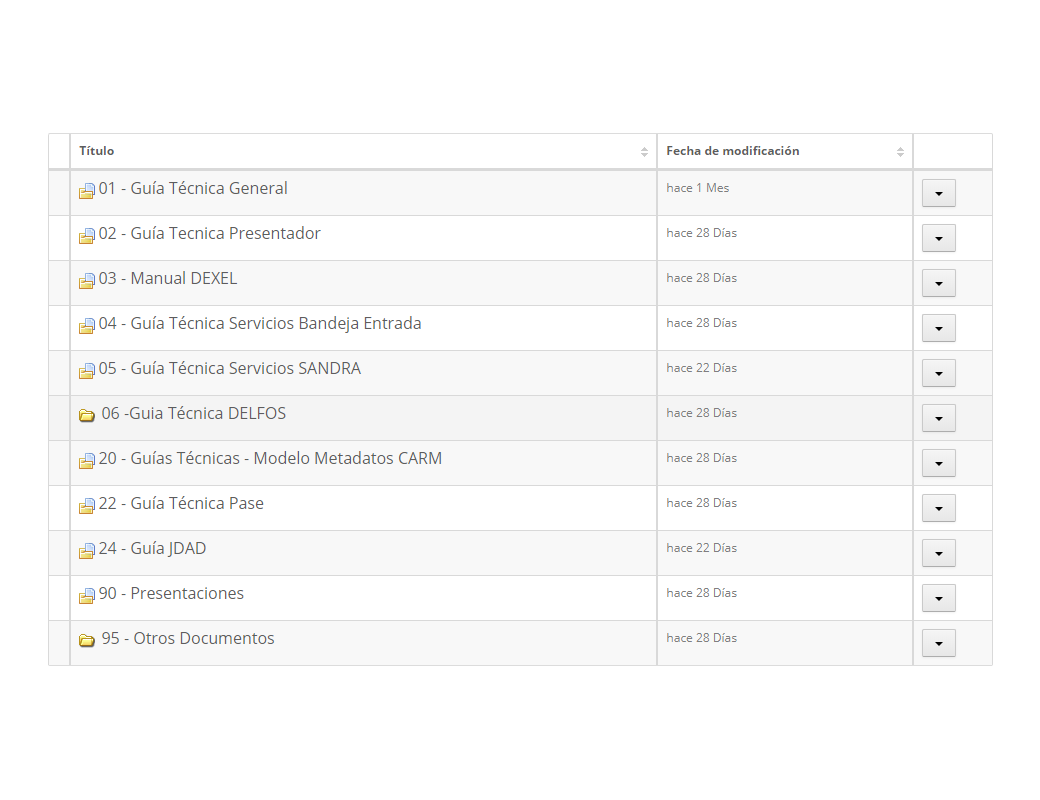The height and width of the screenshot is (800, 1040).
Task: Sort by Título using the column sort arrows
Action: (644, 152)
